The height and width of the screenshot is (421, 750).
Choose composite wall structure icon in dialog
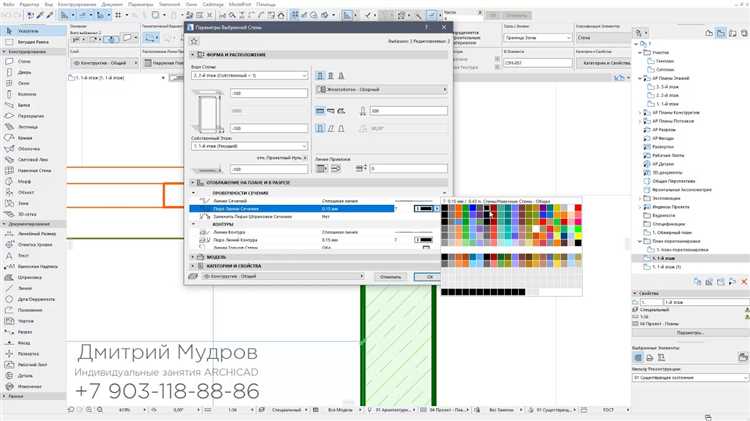point(331,76)
